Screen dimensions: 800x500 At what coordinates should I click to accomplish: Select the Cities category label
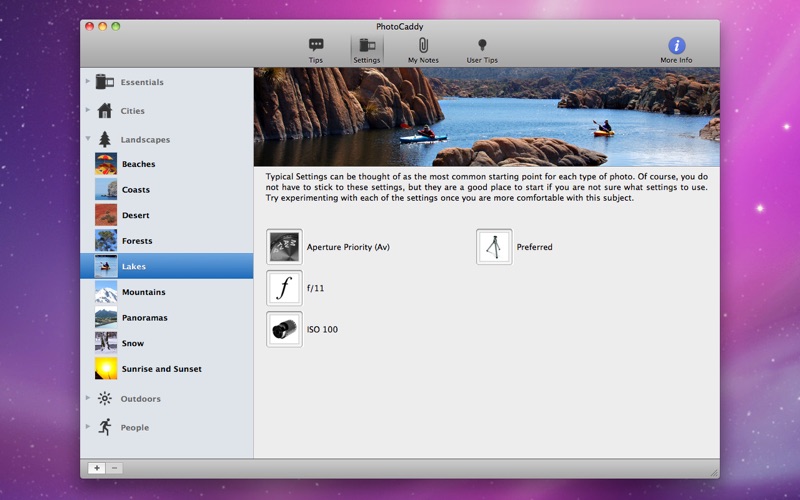[133, 111]
